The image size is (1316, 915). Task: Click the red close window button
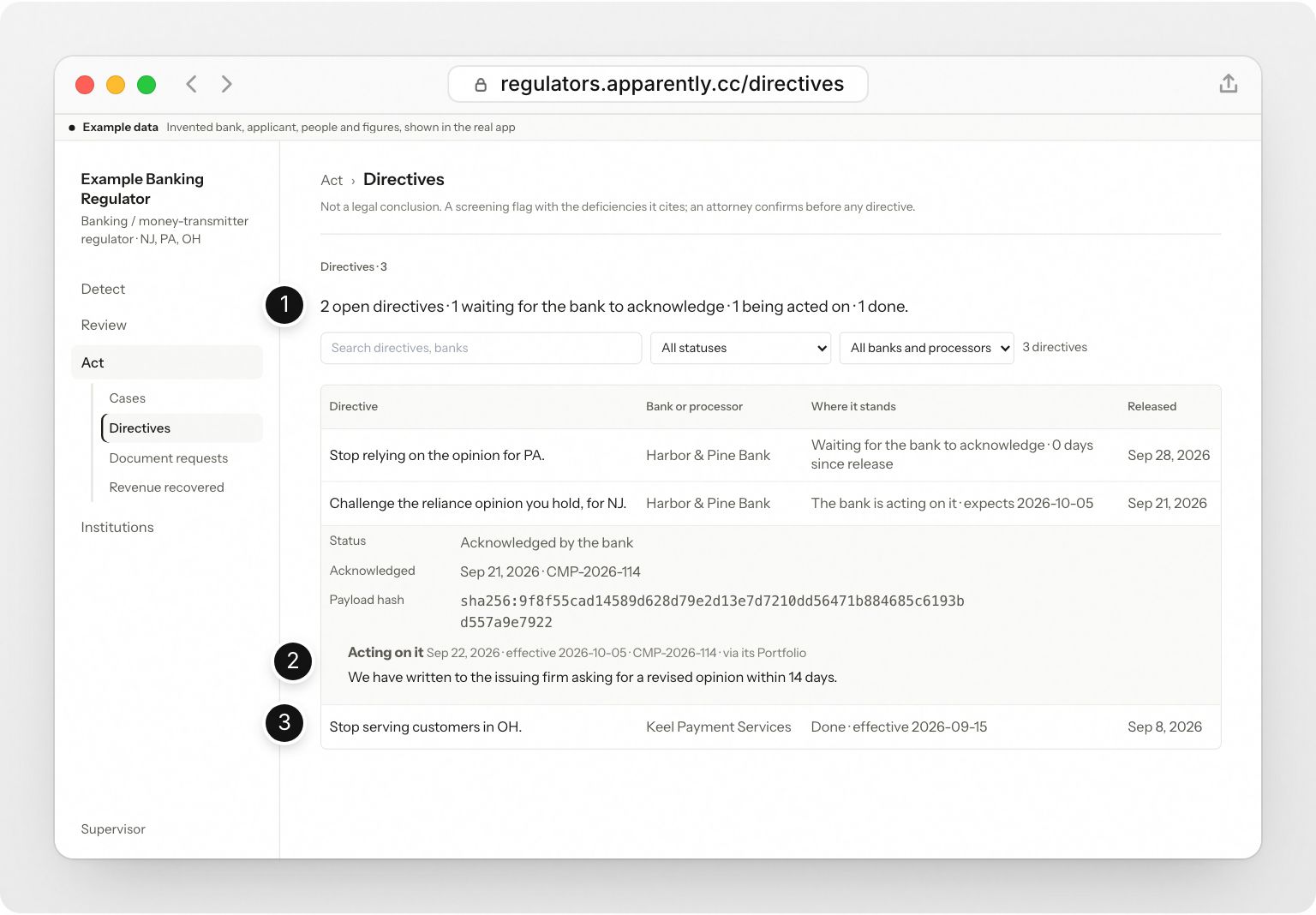(x=85, y=84)
